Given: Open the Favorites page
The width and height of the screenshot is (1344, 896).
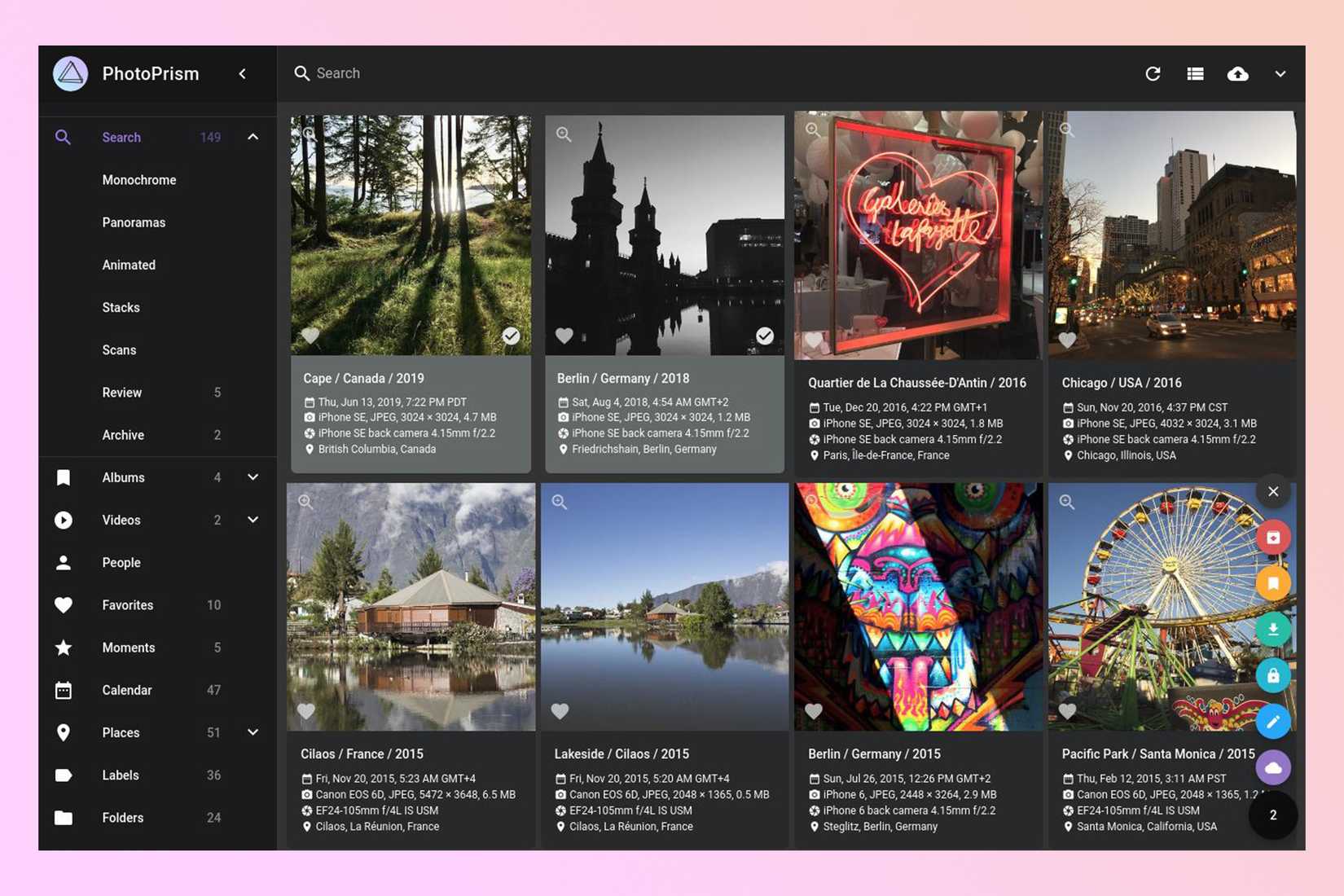Looking at the screenshot, I should [x=128, y=605].
